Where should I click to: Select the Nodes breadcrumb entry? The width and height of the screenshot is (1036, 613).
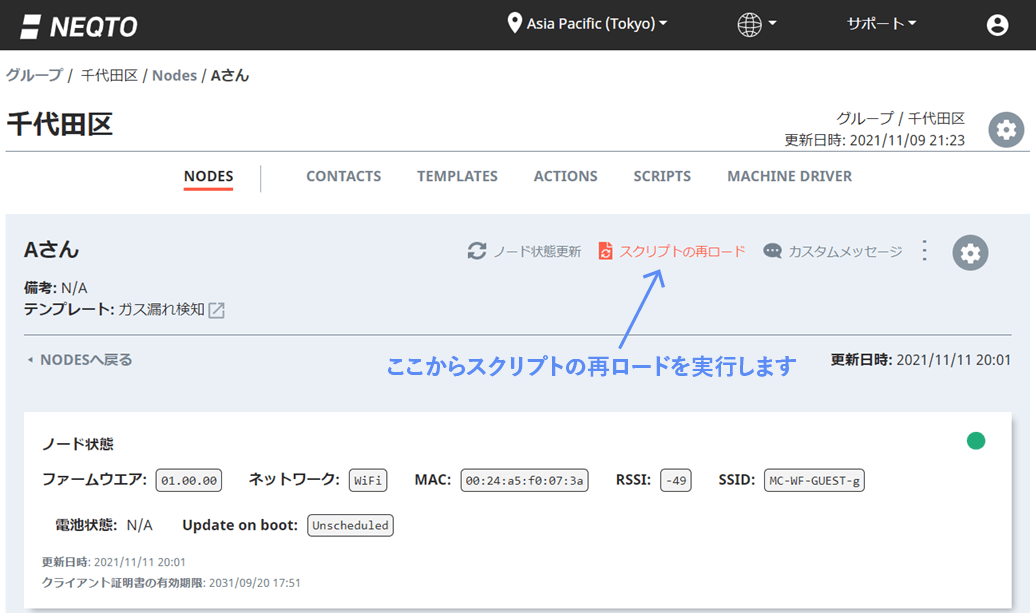(174, 75)
